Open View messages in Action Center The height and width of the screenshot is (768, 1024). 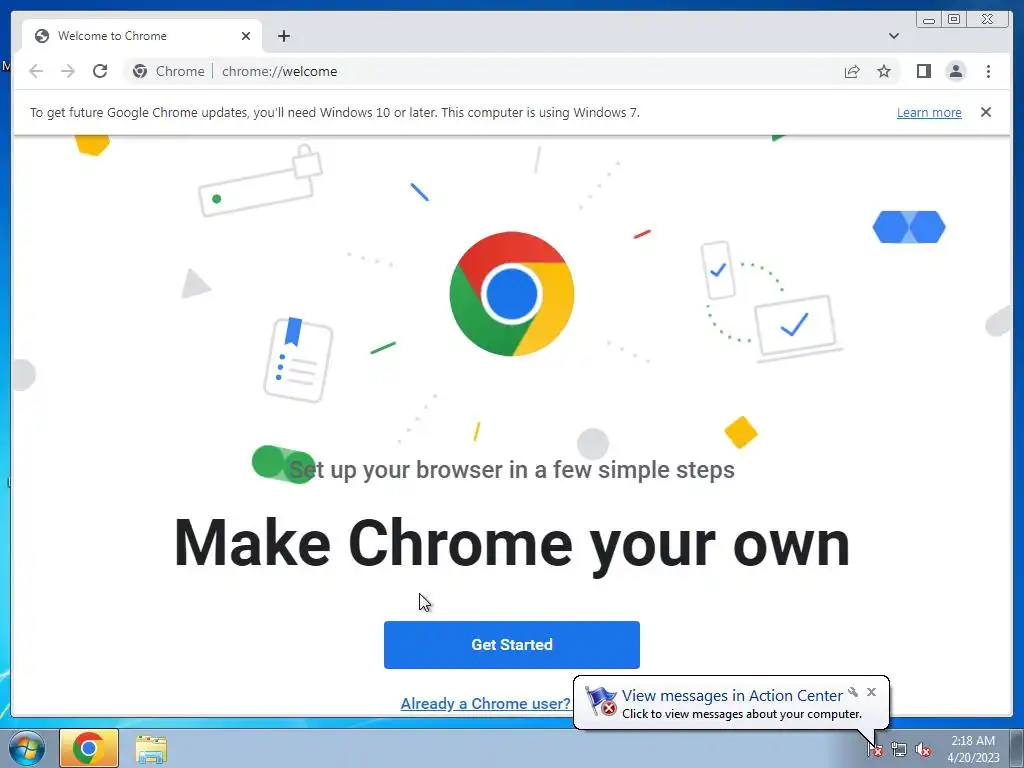click(732, 696)
